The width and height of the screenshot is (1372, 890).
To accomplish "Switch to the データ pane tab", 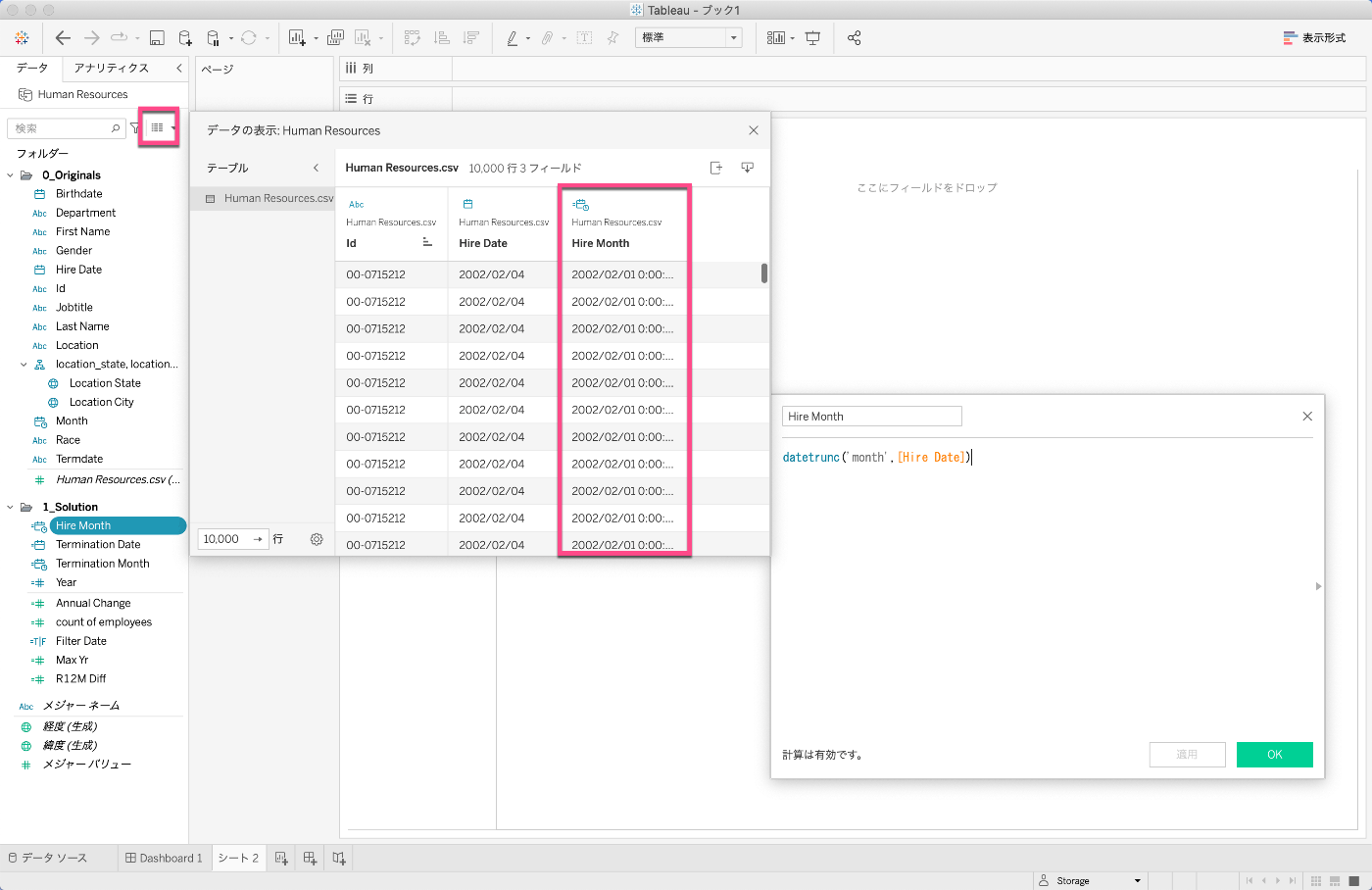I will point(31,68).
